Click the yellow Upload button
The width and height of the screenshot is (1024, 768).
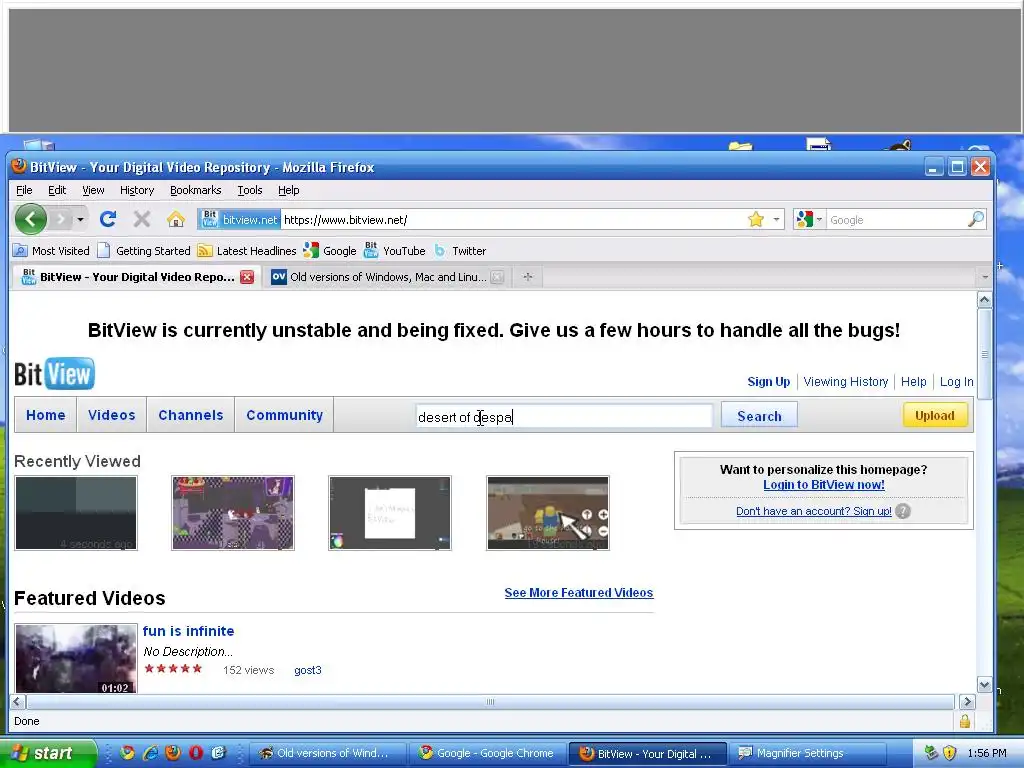(935, 415)
